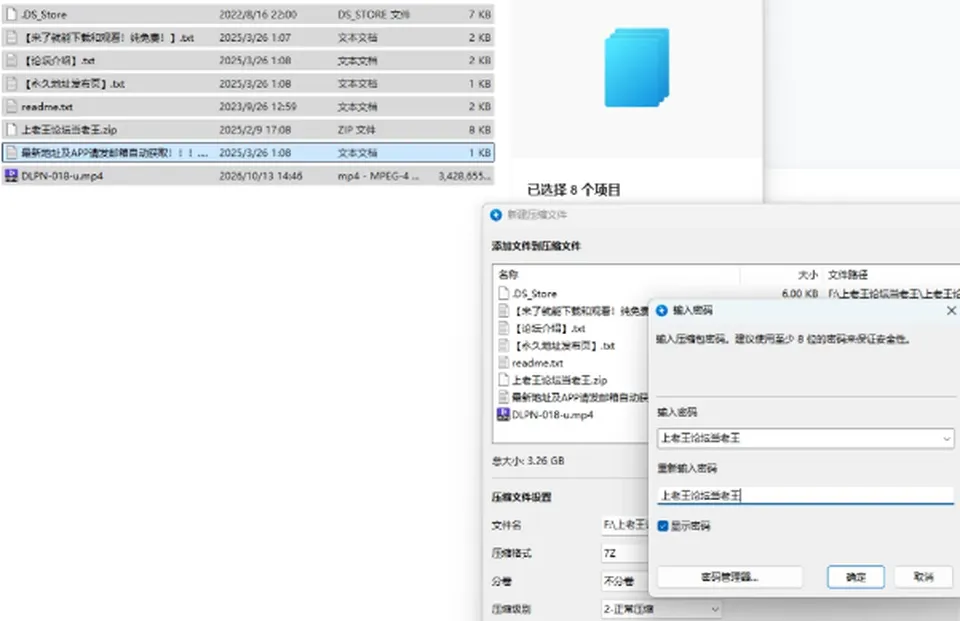960x621 pixels.
Task: Close the 输入密码 dialog with the X
Action: pos(951,311)
